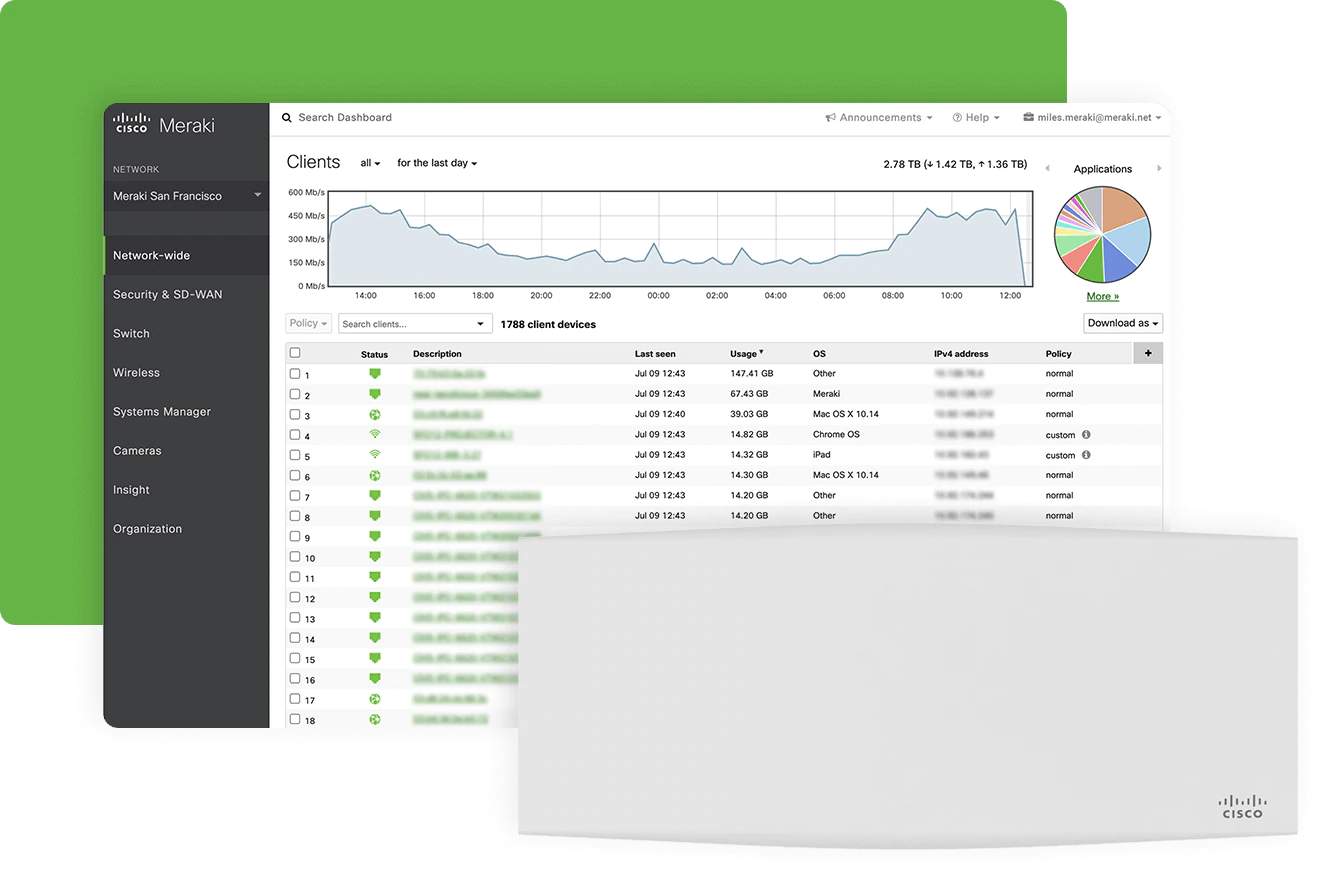Check the box for client row 3
1320x876 pixels.
[x=295, y=414]
